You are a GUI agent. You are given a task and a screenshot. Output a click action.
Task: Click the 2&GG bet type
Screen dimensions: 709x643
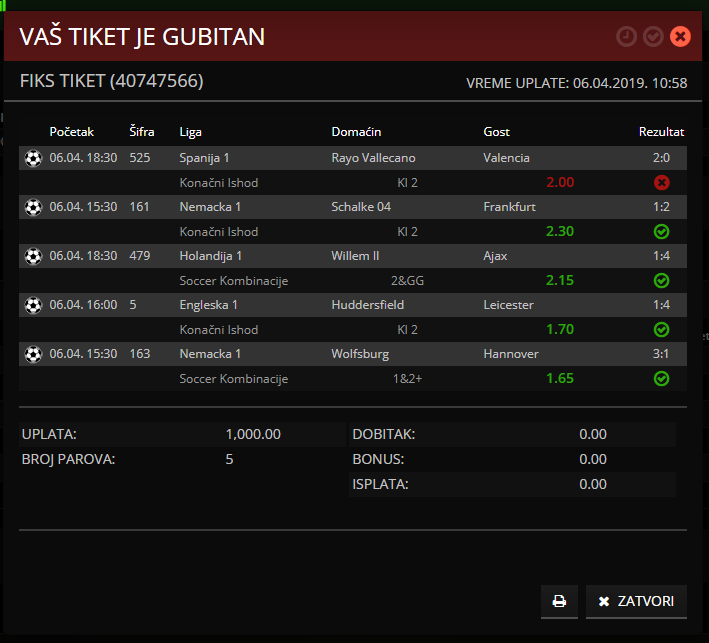coord(407,281)
